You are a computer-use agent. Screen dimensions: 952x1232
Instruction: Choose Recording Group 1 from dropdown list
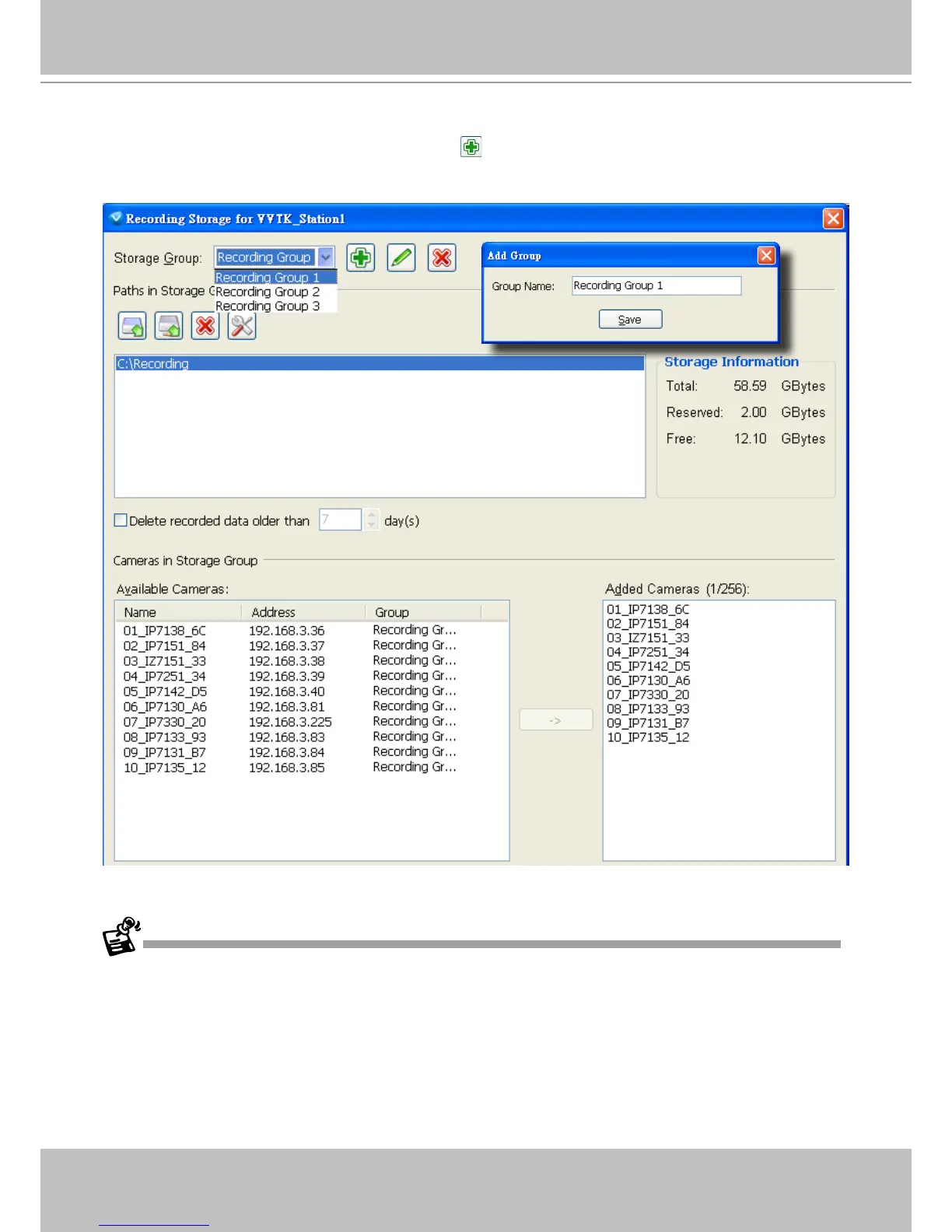275,278
